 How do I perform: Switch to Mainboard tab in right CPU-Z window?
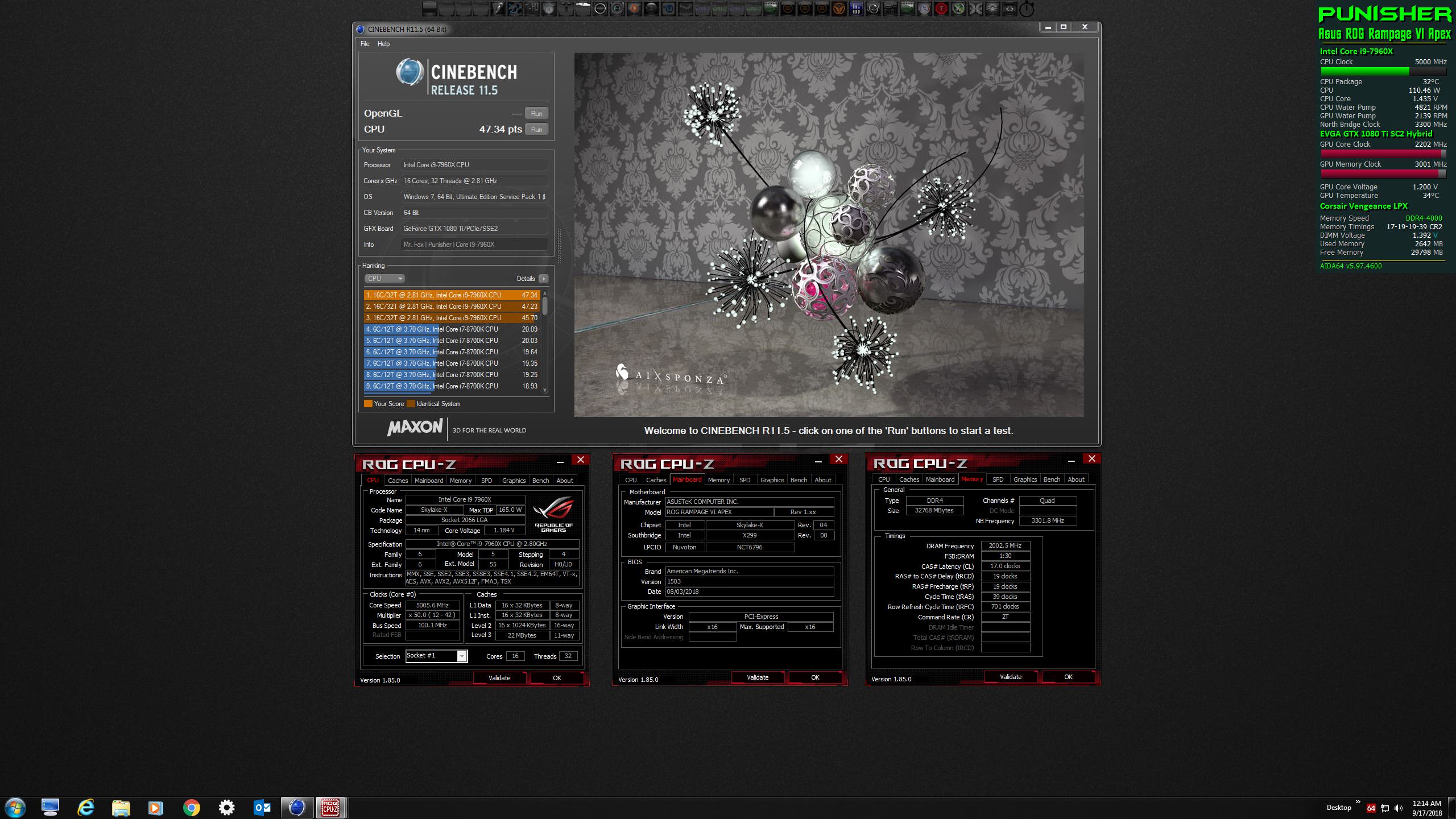click(x=940, y=479)
